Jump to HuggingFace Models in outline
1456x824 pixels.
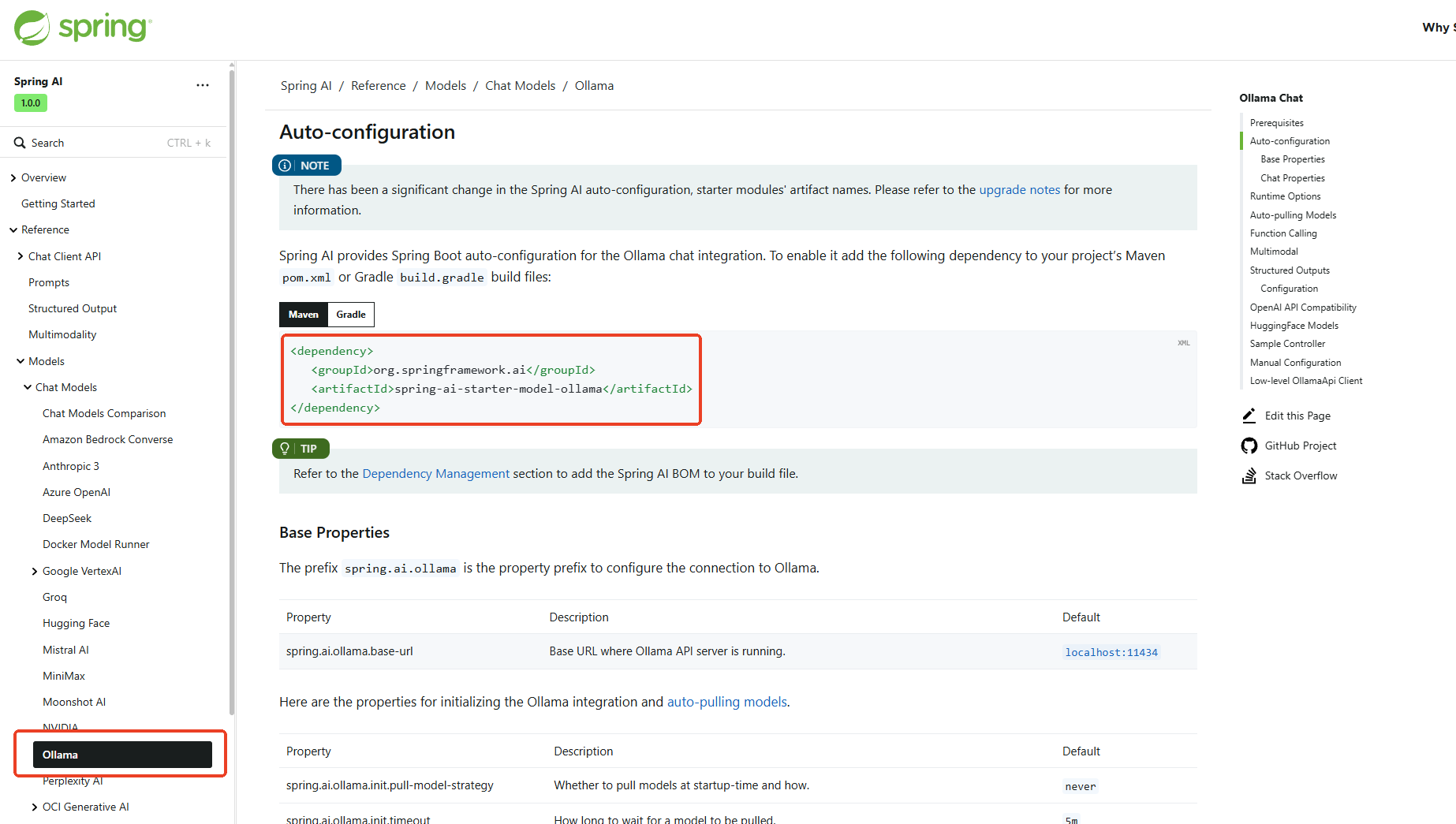pos(1294,326)
